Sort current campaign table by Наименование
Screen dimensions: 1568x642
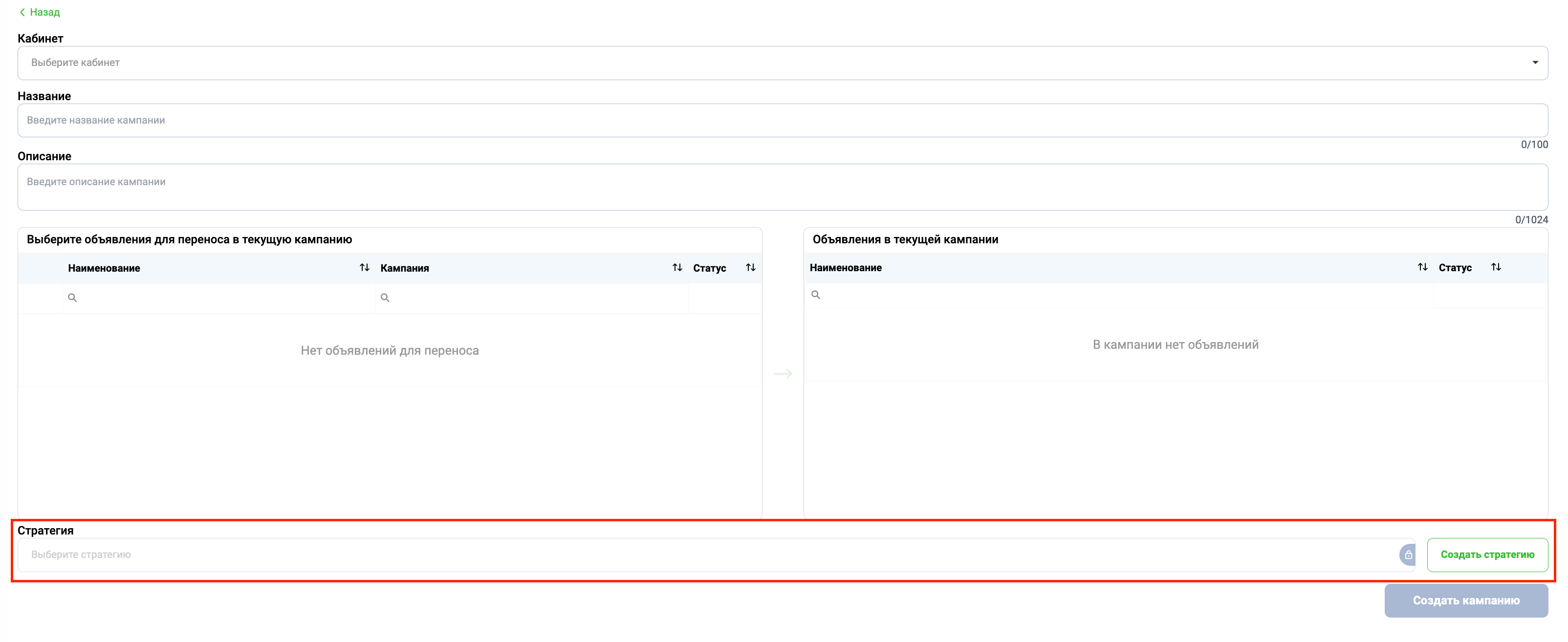click(1422, 267)
